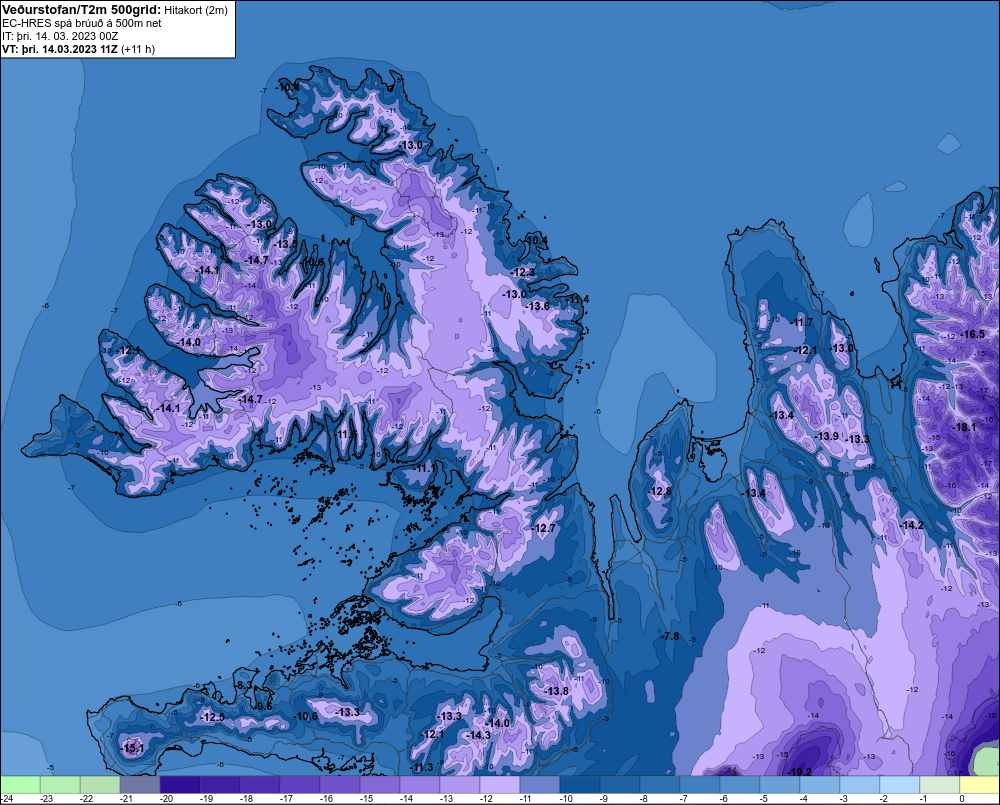Click the 'Veðurstofan/T2m 500grid:' title text

pos(81,10)
